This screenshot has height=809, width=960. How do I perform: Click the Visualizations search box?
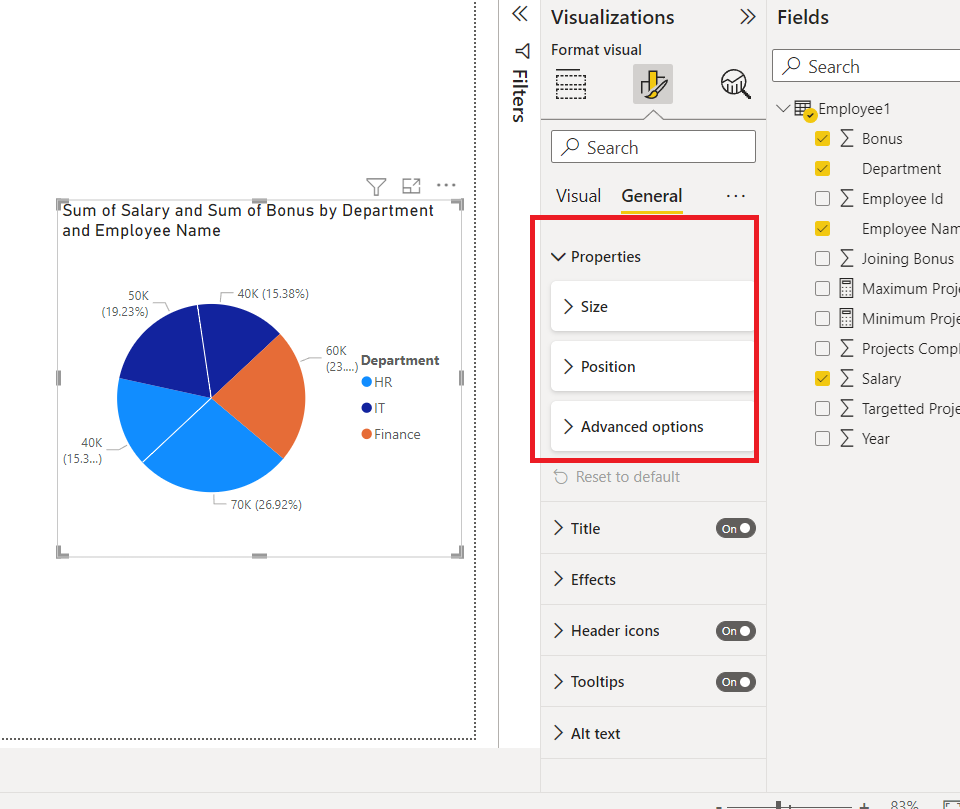[x=653, y=147]
